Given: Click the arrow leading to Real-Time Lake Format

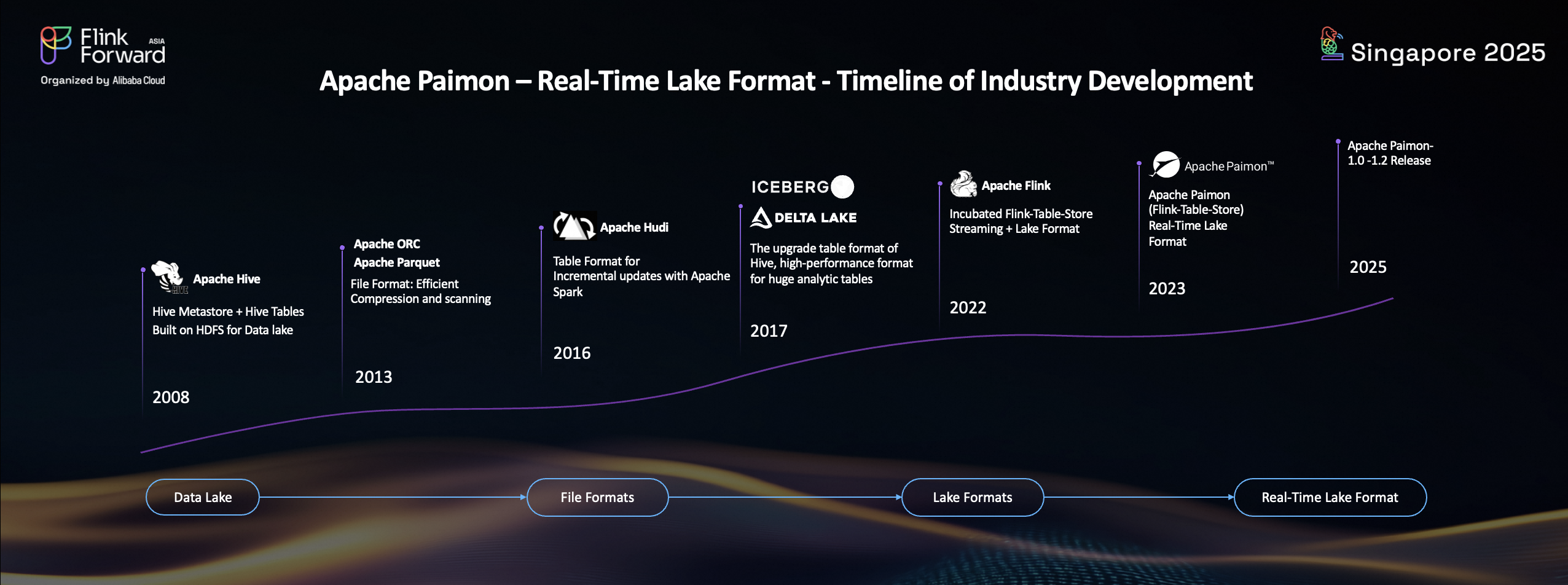Looking at the screenshot, I should click(1139, 497).
